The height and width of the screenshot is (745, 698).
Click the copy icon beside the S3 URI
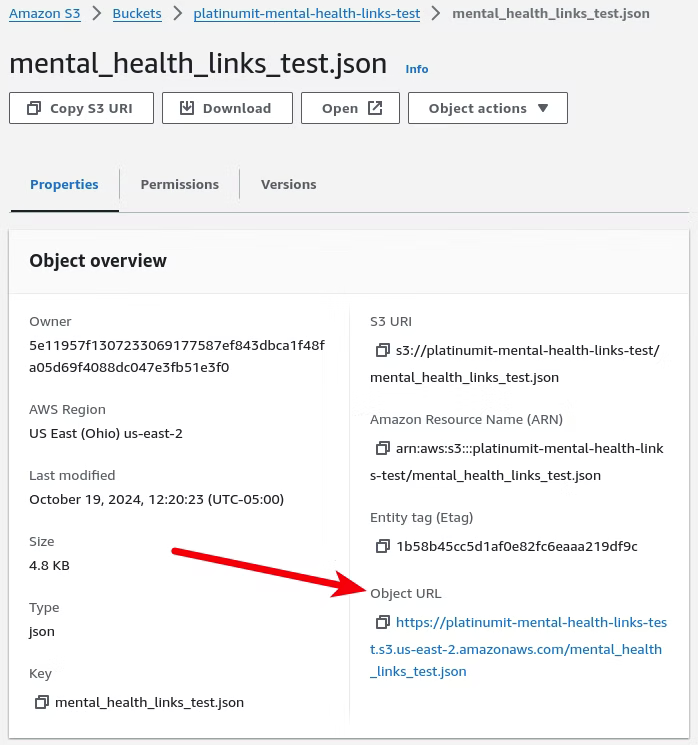(382, 351)
